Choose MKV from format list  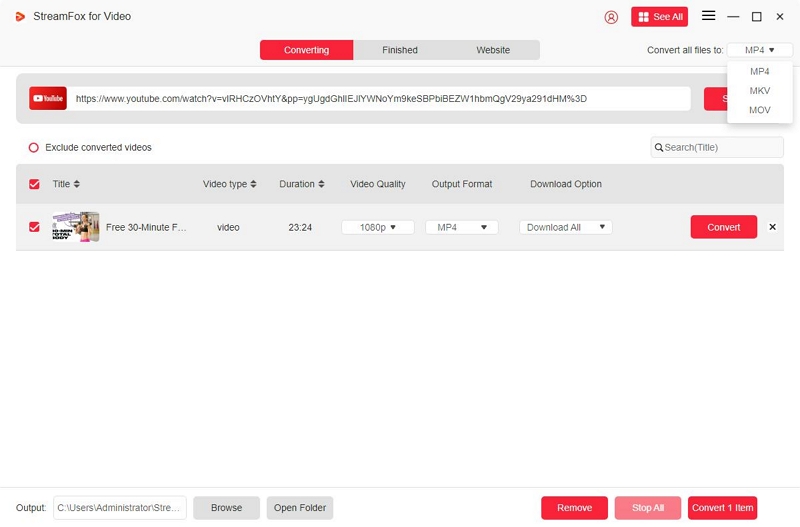coord(760,91)
